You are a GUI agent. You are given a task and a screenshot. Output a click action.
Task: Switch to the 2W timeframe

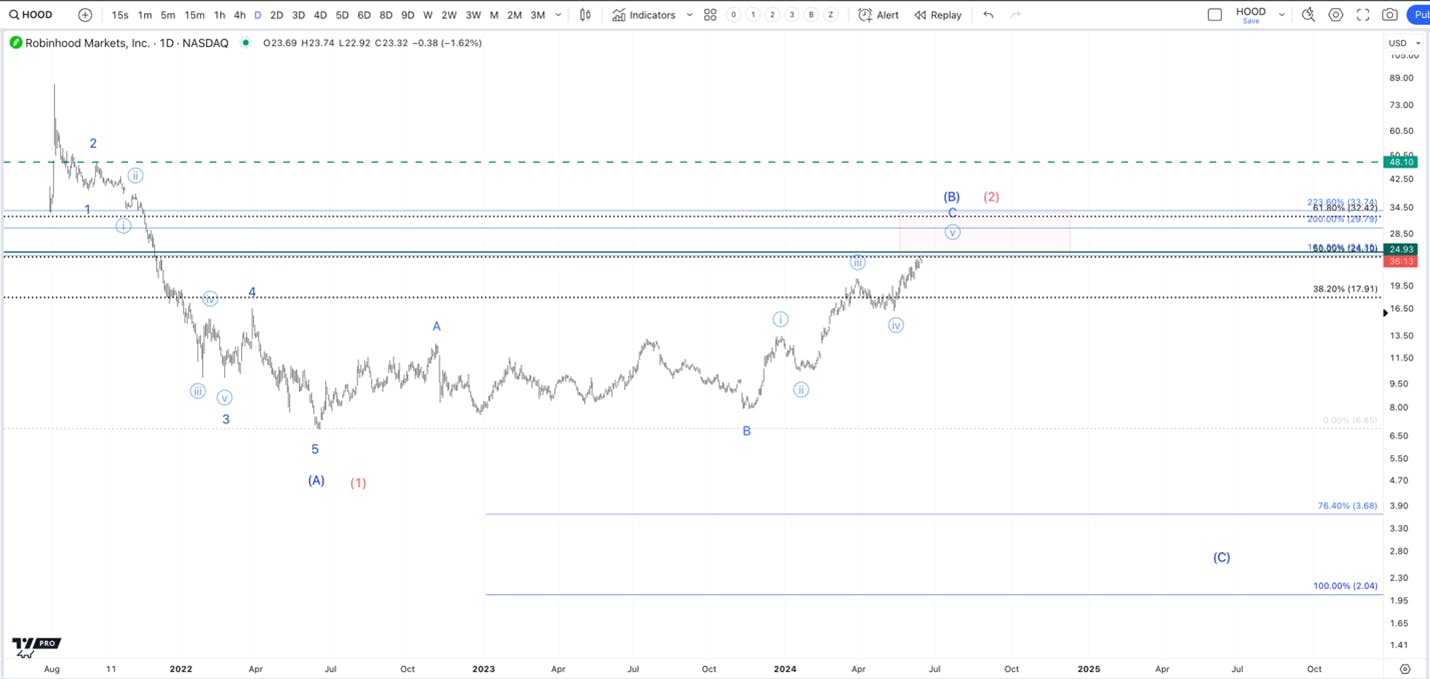click(x=449, y=15)
